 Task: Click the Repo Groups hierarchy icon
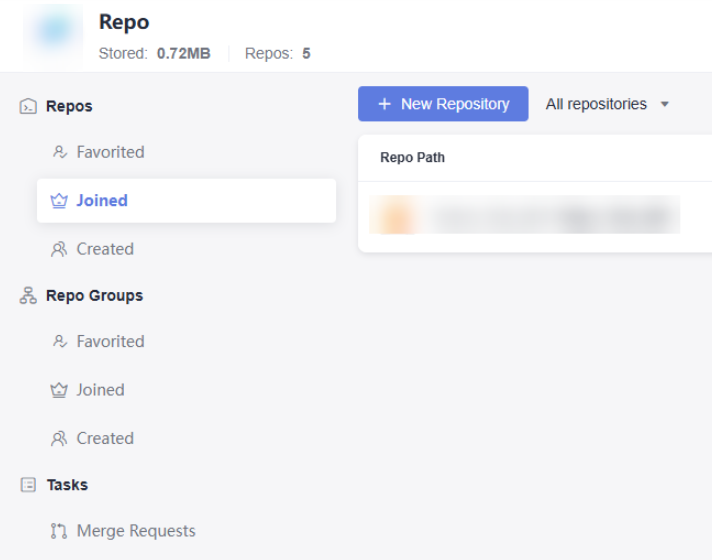[x=28, y=296]
